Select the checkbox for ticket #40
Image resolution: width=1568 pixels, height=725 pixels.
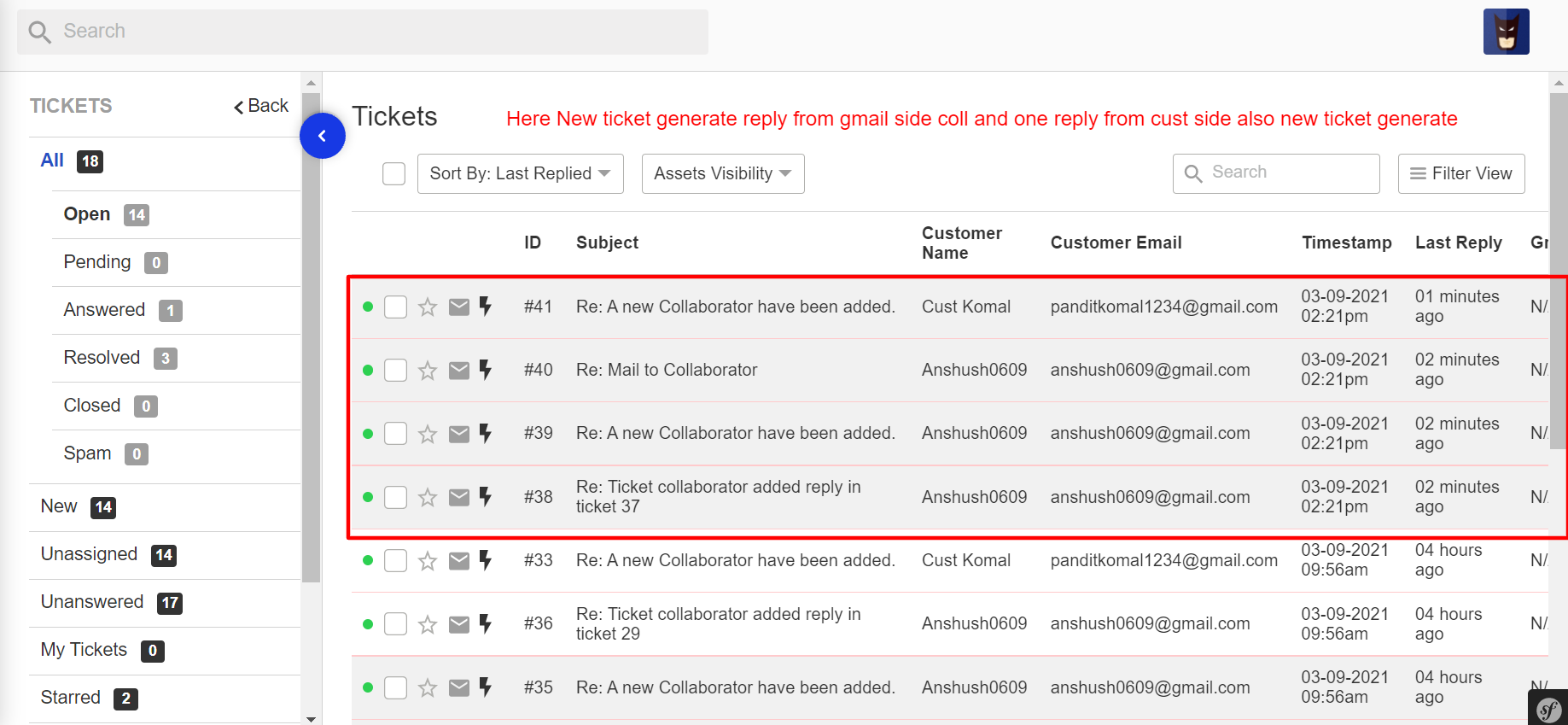395,370
